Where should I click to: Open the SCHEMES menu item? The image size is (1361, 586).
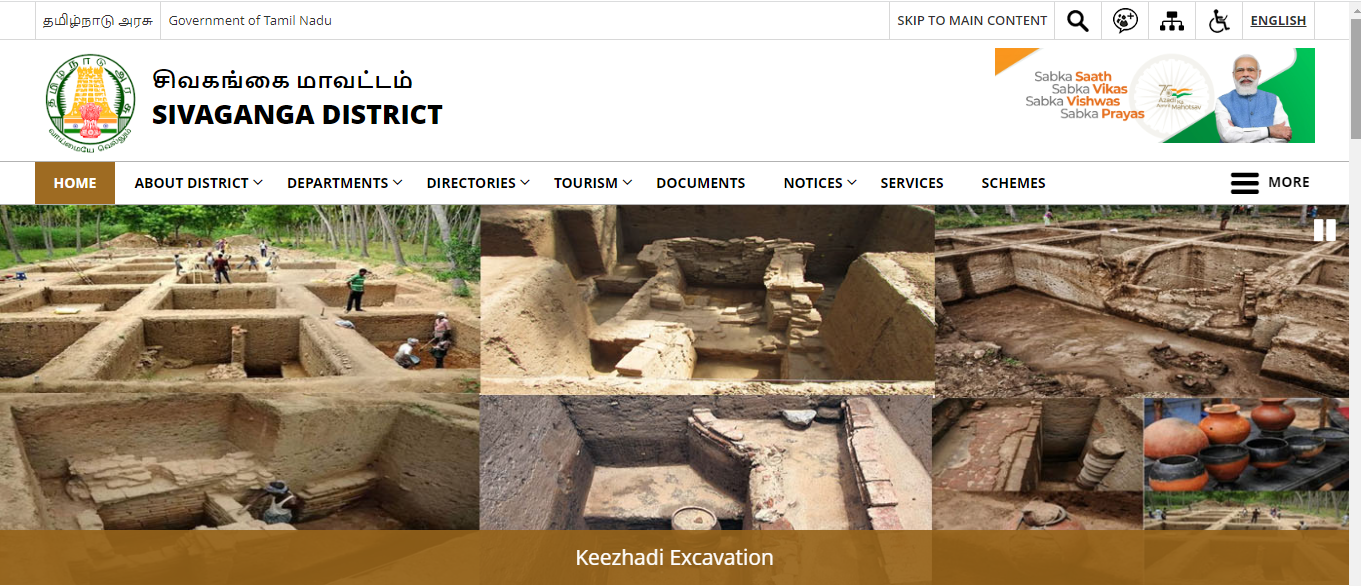(x=1013, y=183)
